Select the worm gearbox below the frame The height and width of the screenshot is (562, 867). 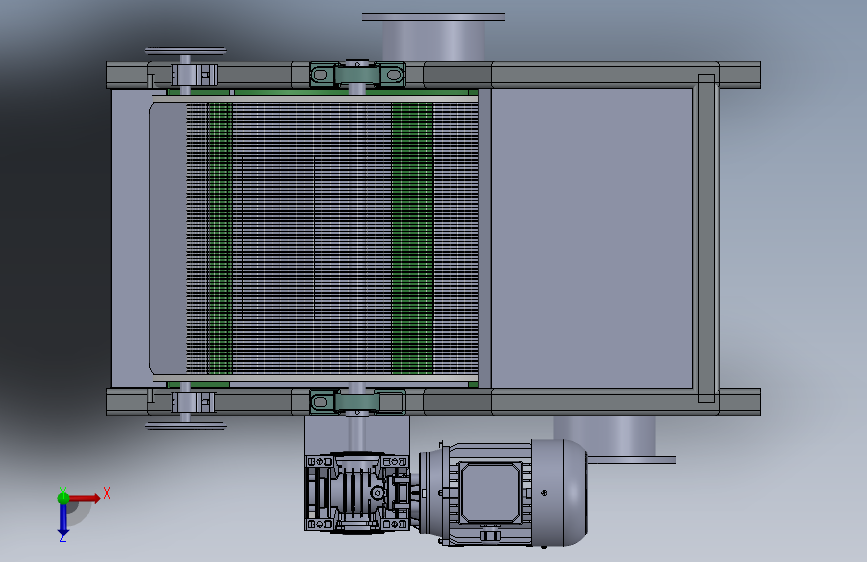[358, 492]
